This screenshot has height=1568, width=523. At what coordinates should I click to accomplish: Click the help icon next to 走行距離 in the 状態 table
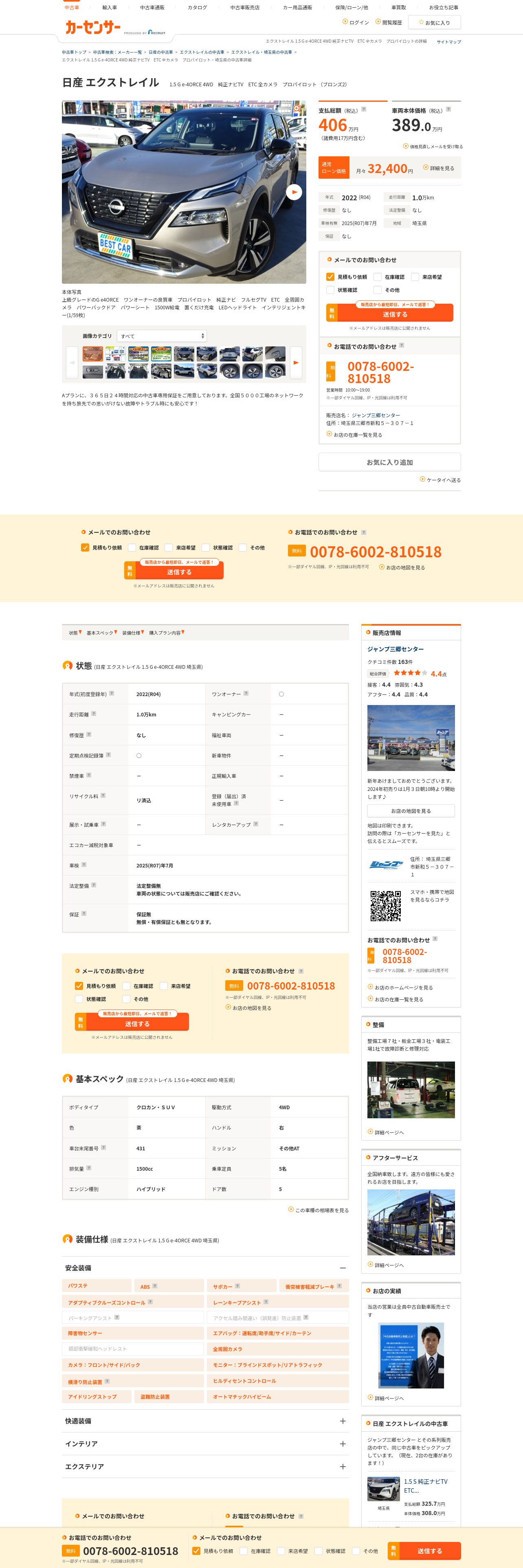(x=94, y=714)
